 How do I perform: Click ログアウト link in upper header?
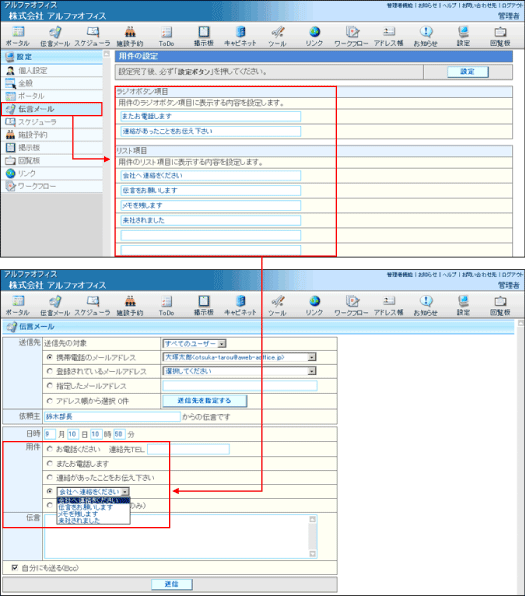512,5
